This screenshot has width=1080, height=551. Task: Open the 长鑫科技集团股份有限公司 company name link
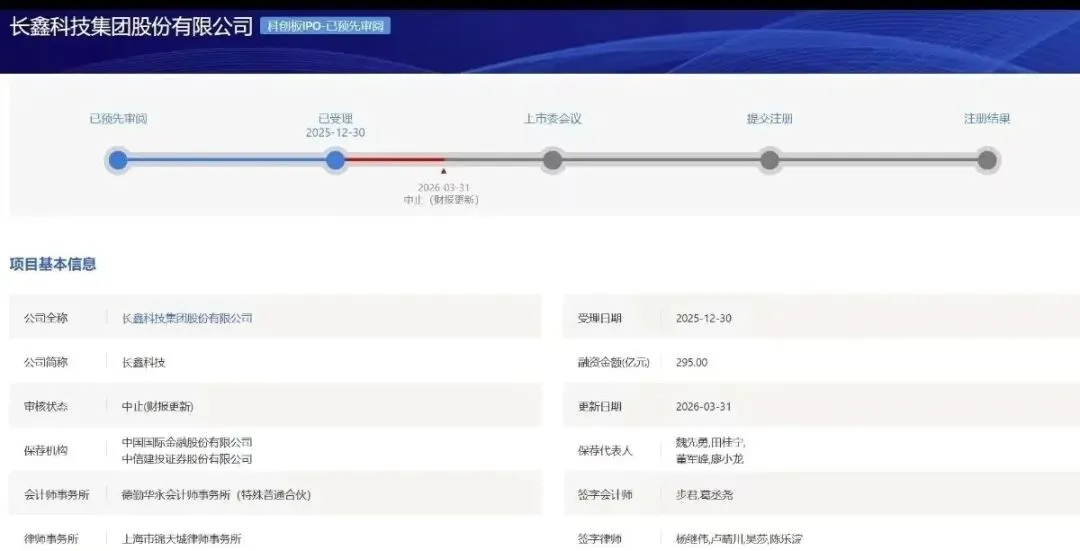pos(187,318)
